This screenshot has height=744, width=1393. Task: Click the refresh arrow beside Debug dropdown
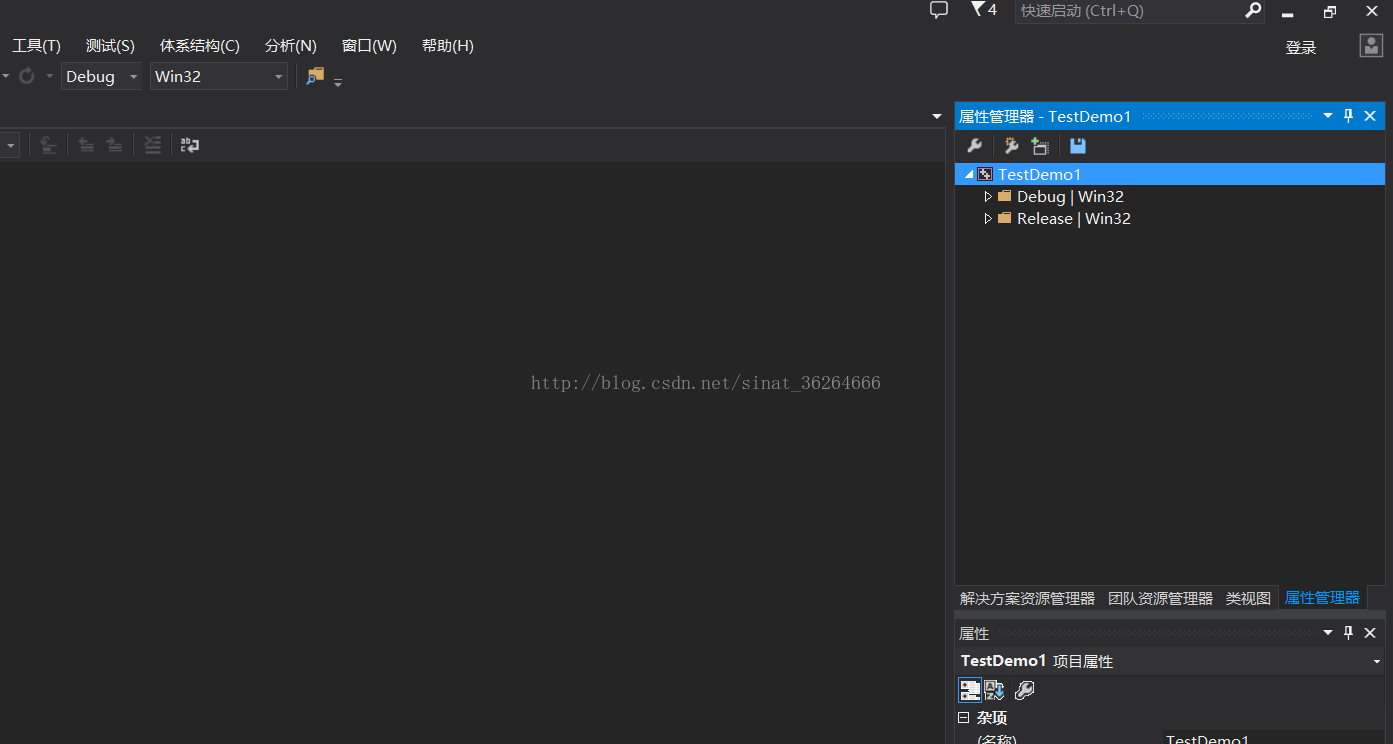coord(27,76)
